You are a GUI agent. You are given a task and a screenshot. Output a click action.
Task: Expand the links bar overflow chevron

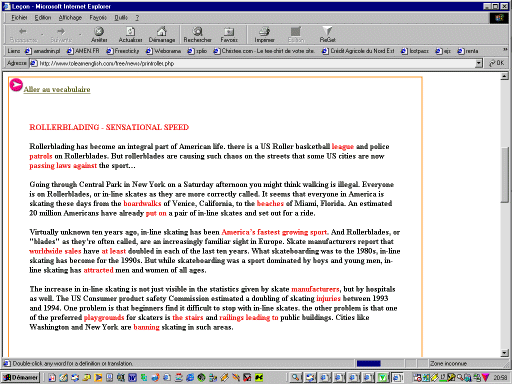click(x=505, y=49)
